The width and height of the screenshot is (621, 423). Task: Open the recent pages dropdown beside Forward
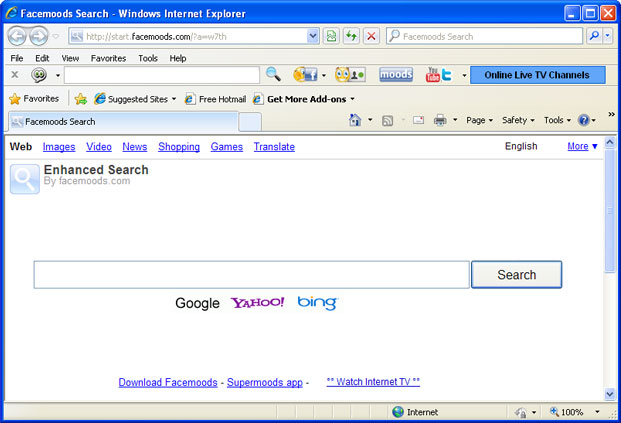(56, 36)
